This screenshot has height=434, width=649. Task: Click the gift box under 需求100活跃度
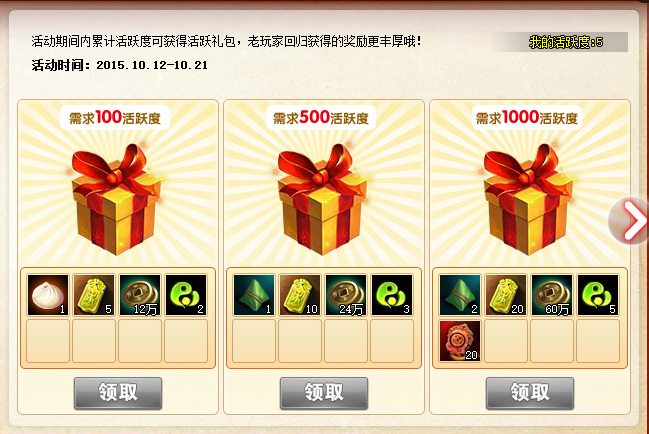click(117, 199)
